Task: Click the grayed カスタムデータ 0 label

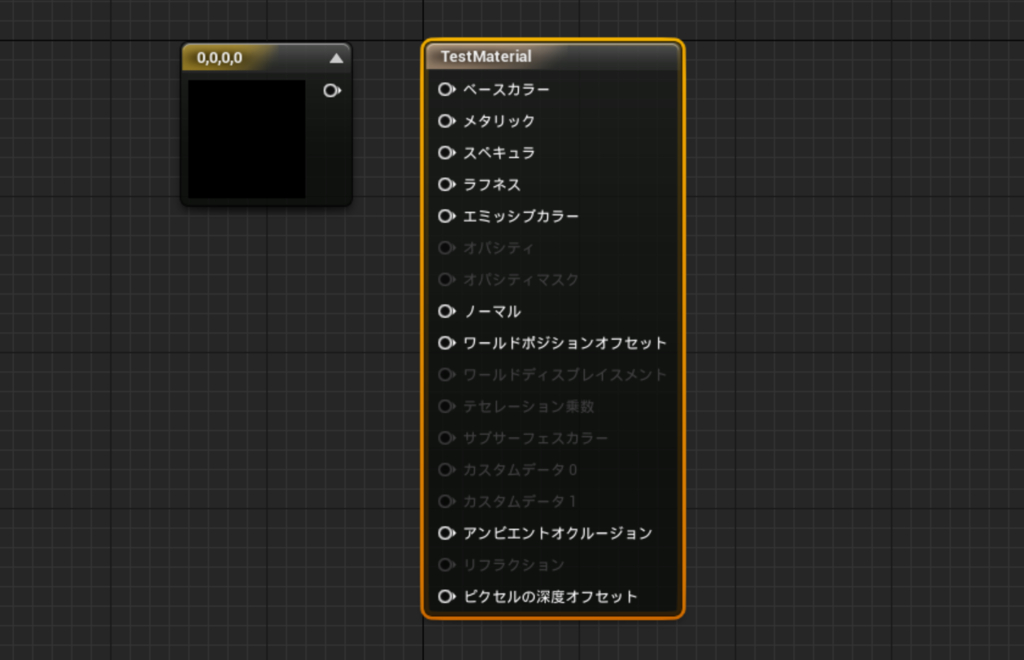Action: [x=520, y=469]
